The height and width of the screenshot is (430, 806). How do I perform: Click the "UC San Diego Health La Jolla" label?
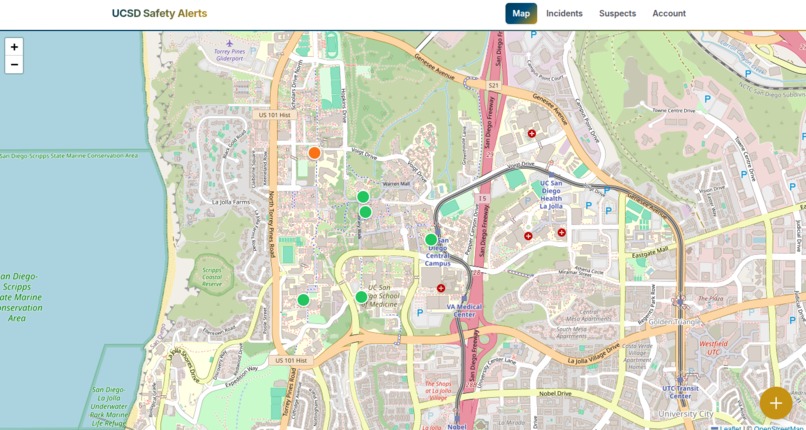pyautogui.click(x=551, y=195)
